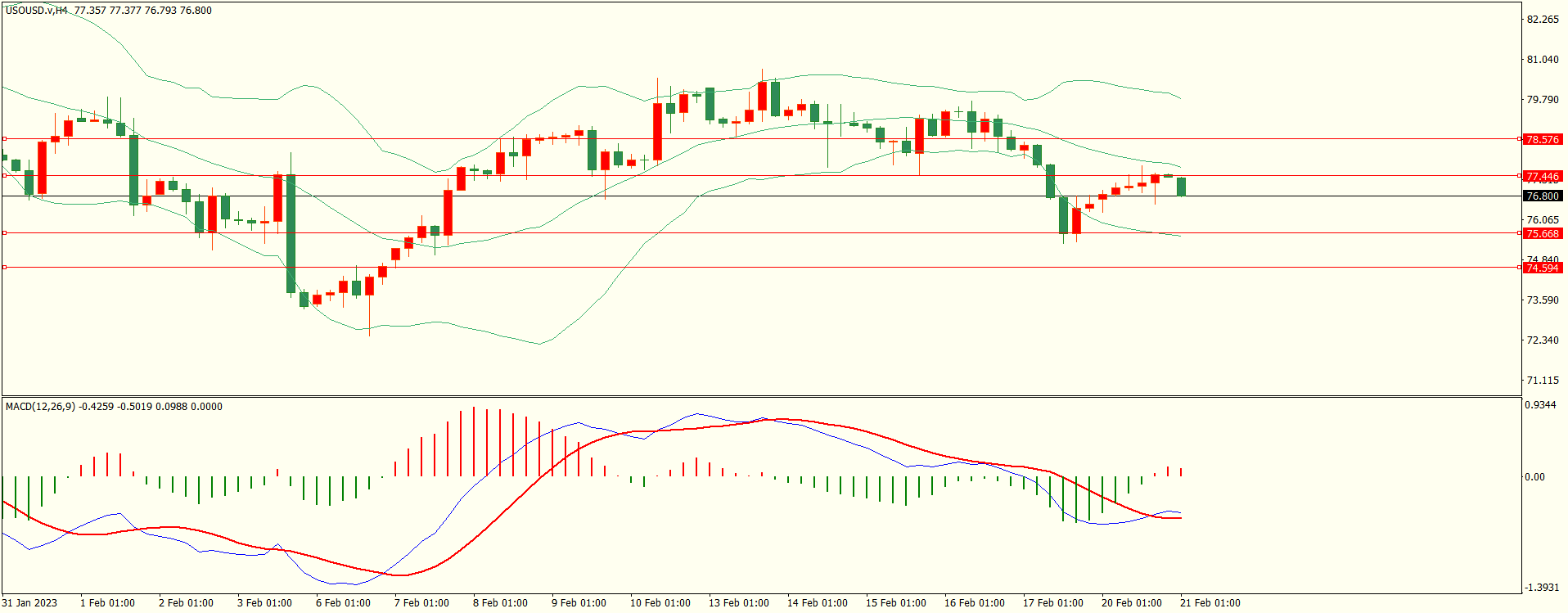Click the MACD(12,26,9) indicator label
The height and width of the screenshot is (613, 1568).
pyautogui.click(x=40, y=407)
